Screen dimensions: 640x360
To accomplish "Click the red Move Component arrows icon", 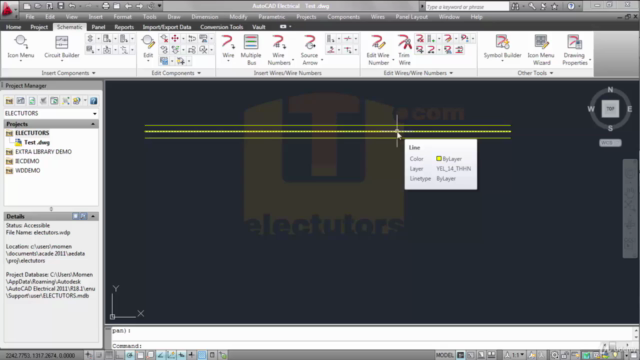I will point(175,38).
